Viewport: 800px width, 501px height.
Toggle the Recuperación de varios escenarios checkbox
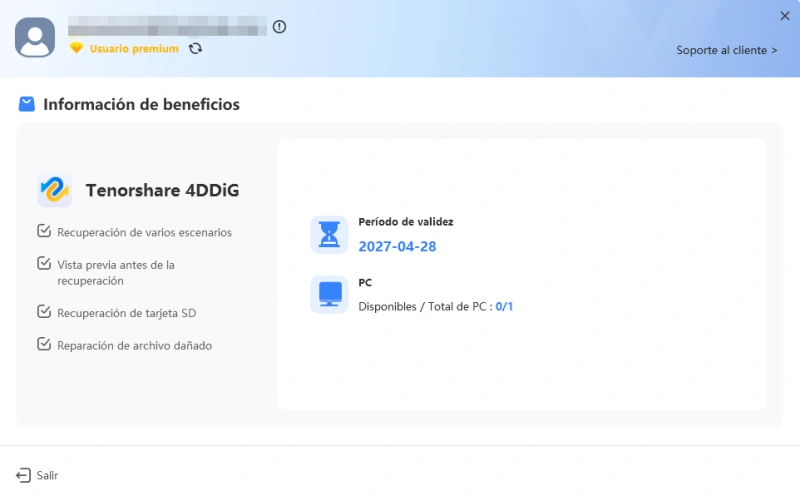tap(44, 231)
